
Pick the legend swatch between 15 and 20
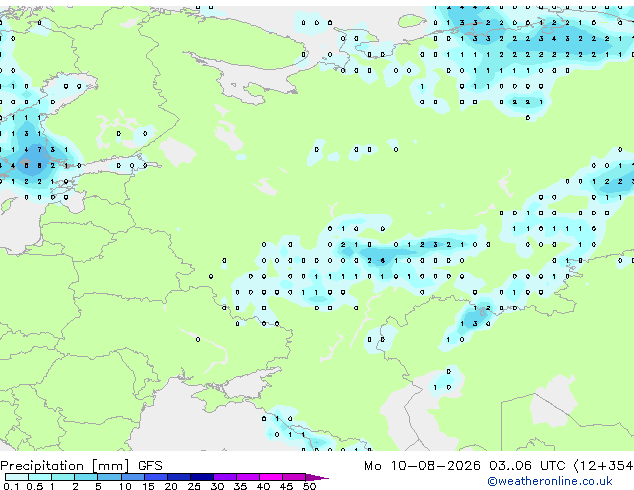(156, 477)
